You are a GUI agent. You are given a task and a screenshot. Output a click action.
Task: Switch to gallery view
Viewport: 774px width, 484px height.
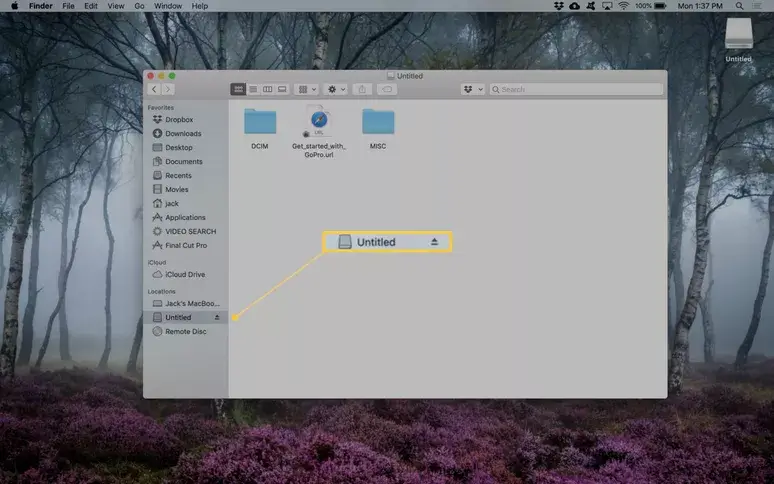[x=282, y=89]
